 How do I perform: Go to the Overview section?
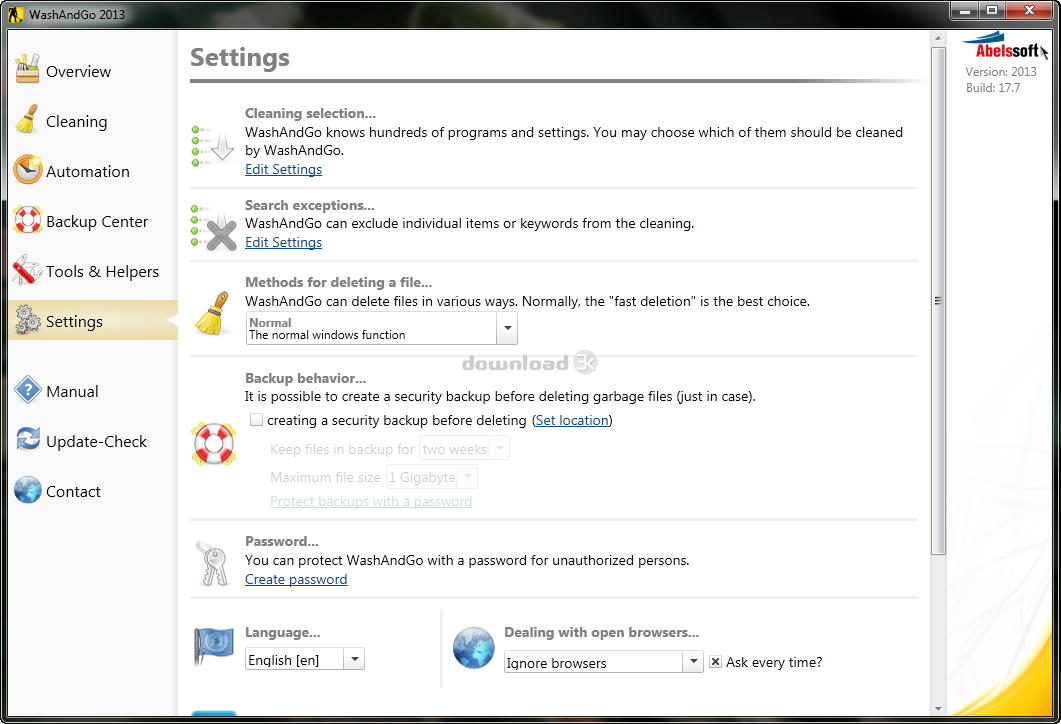[78, 71]
